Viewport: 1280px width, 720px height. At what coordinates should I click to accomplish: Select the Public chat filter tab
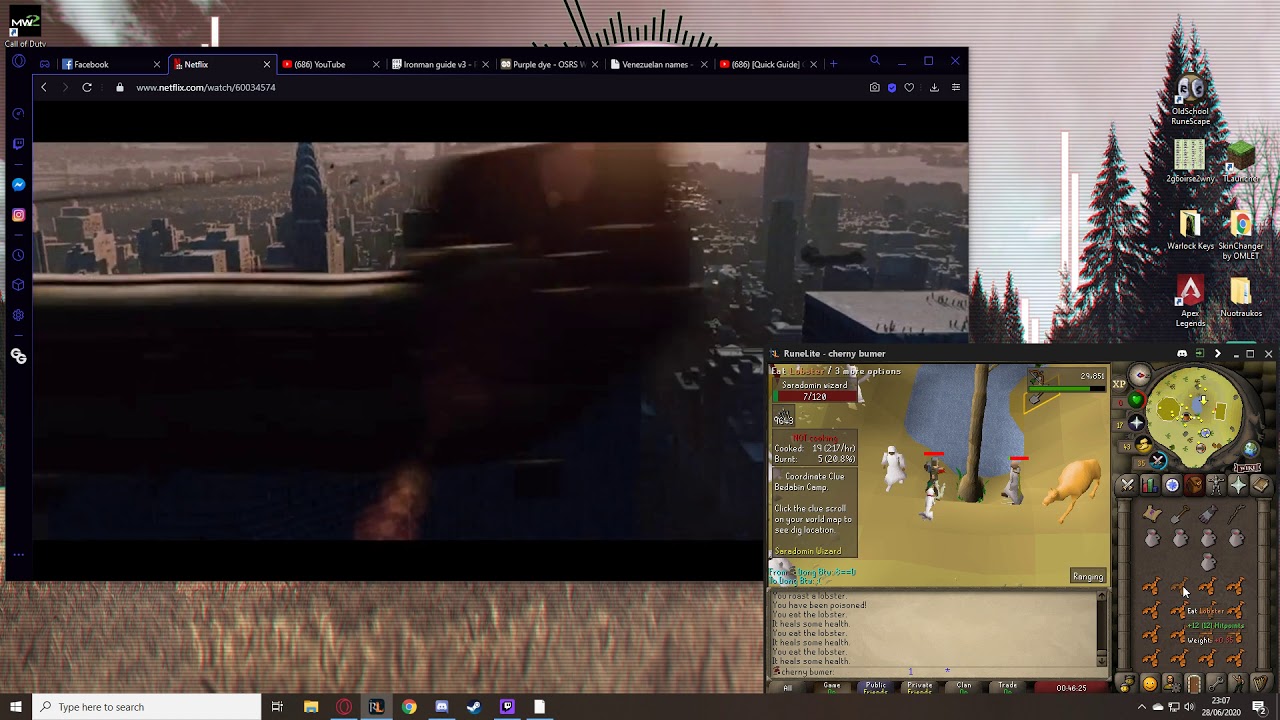pyautogui.click(x=876, y=687)
